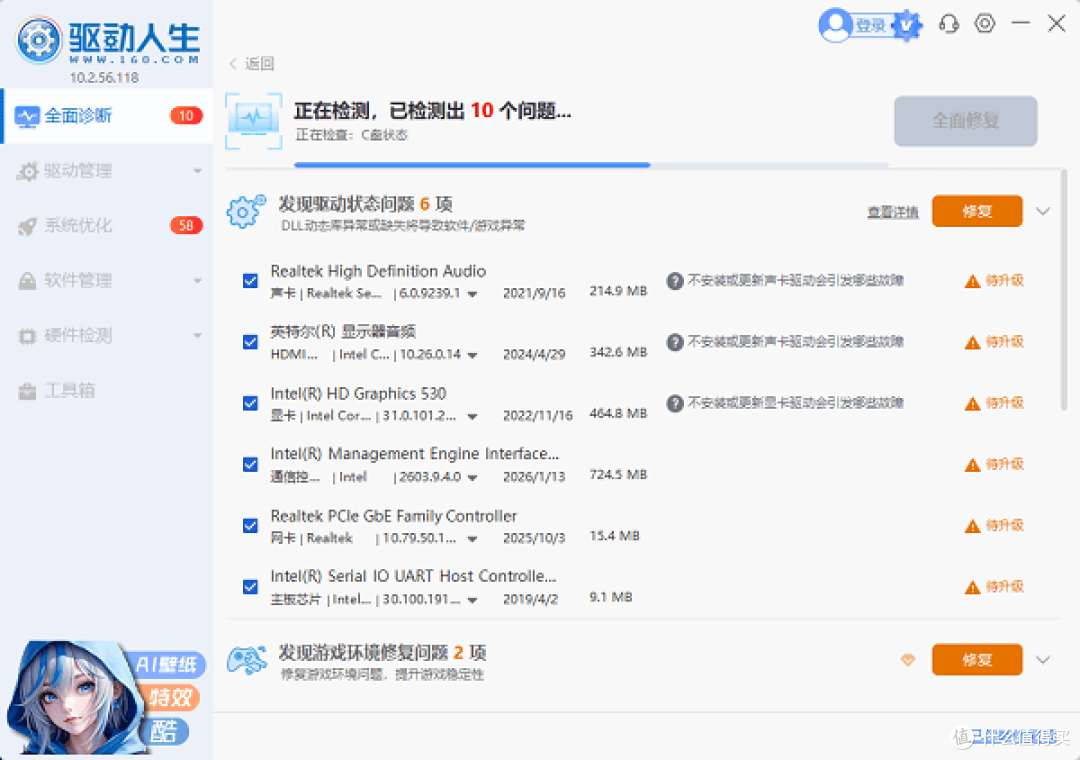Viewport: 1080px width, 760px height.
Task: Click the 驱动管理 gear icon in the sidebar
Action: coord(27,171)
